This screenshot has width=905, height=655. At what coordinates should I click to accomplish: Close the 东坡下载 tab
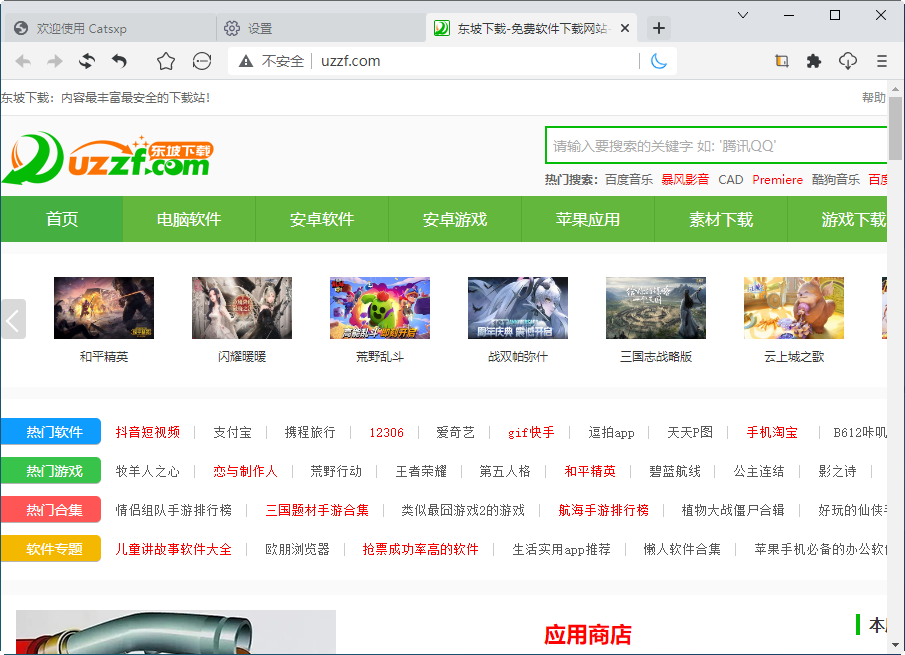point(624,28)
